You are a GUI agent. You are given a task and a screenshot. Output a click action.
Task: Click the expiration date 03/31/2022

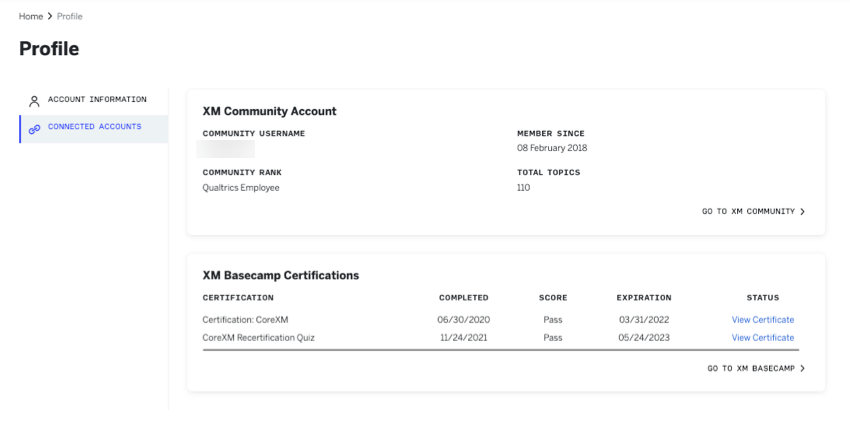tap(644, 320)
